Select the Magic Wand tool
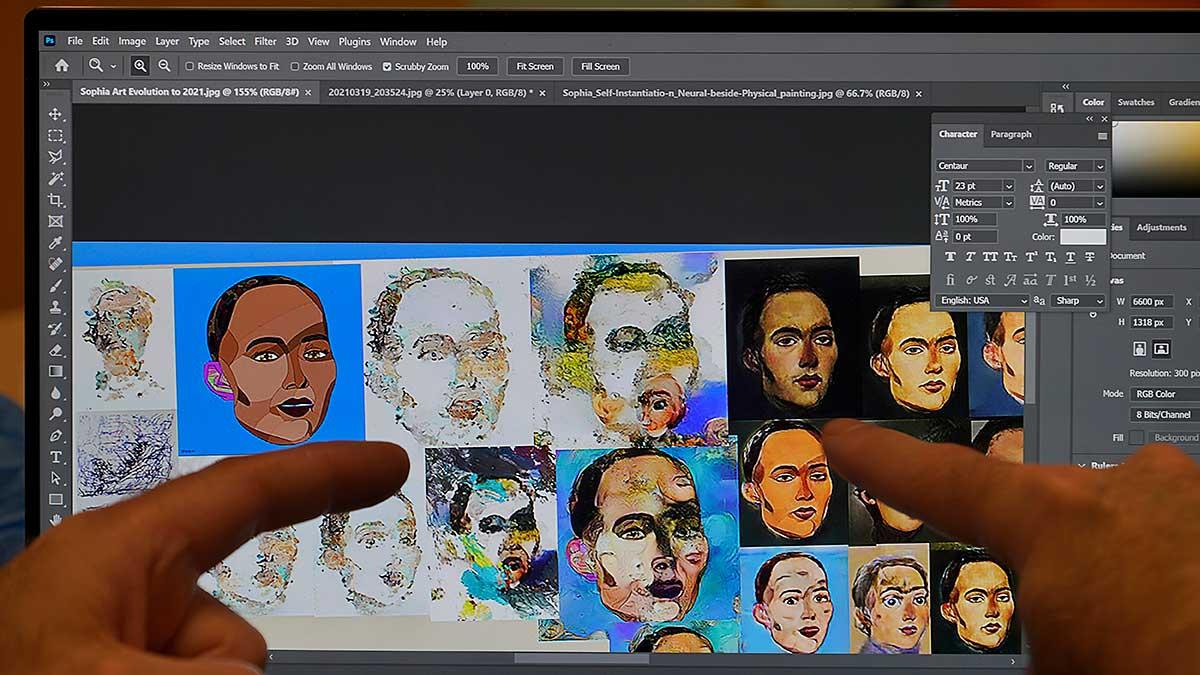 [56, 179]
